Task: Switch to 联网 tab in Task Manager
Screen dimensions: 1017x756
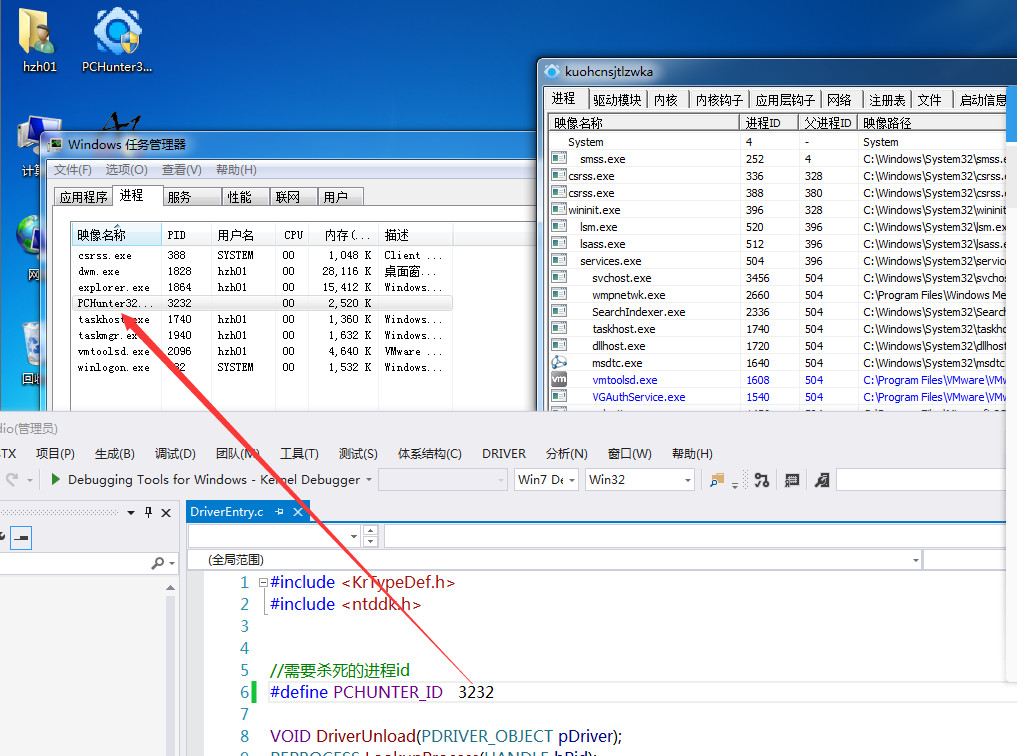Action: coord(293,197)
